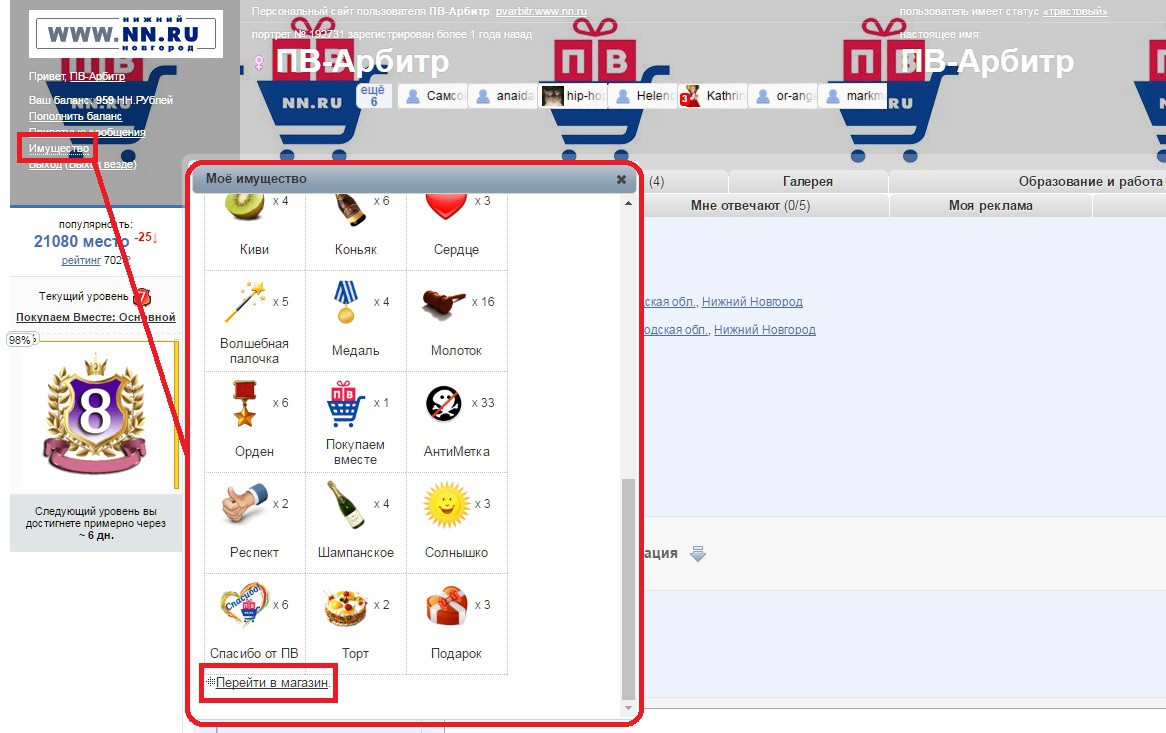Click Перейти в магазин link
Screen dimensions: 1166x733
pos(271,682)
